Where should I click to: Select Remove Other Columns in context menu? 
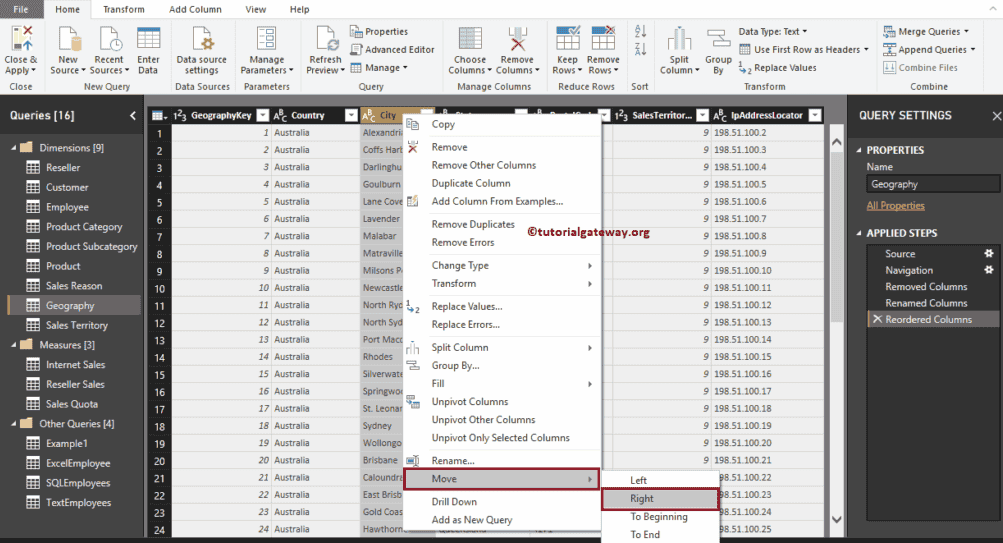502,165
